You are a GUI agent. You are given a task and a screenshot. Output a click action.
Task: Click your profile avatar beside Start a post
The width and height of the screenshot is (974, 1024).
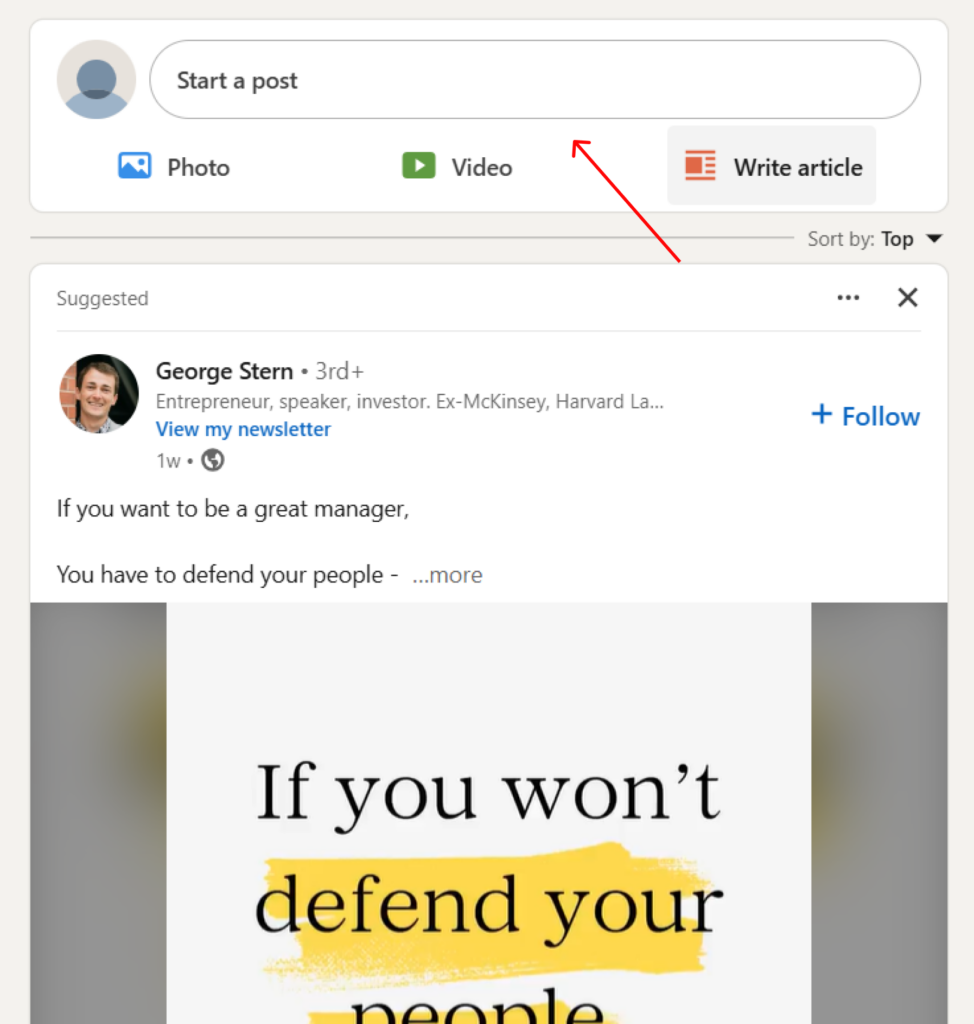tap(97, 80)
